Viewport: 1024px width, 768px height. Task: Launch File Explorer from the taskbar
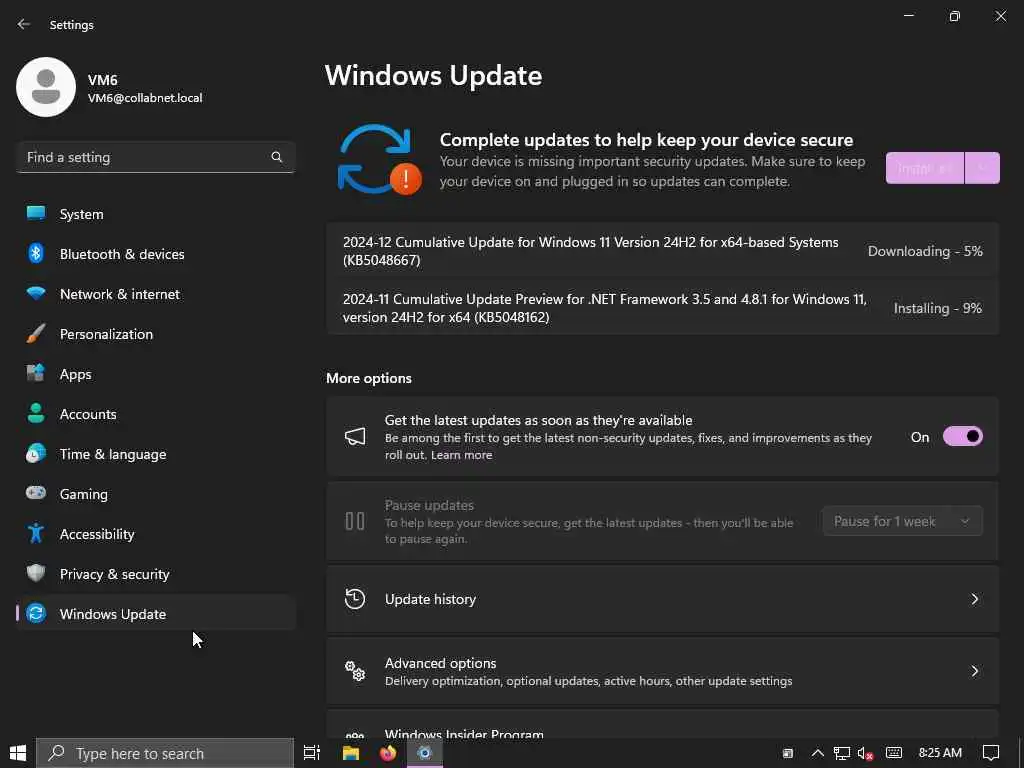coord(351,753)
